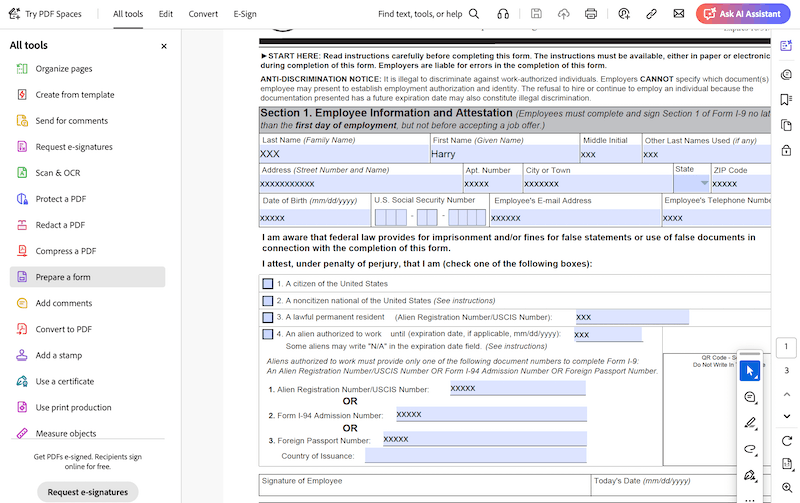The image size is (800, 503).
Task: Click the Foreign Passport Number field
Action: coord(485,439)
